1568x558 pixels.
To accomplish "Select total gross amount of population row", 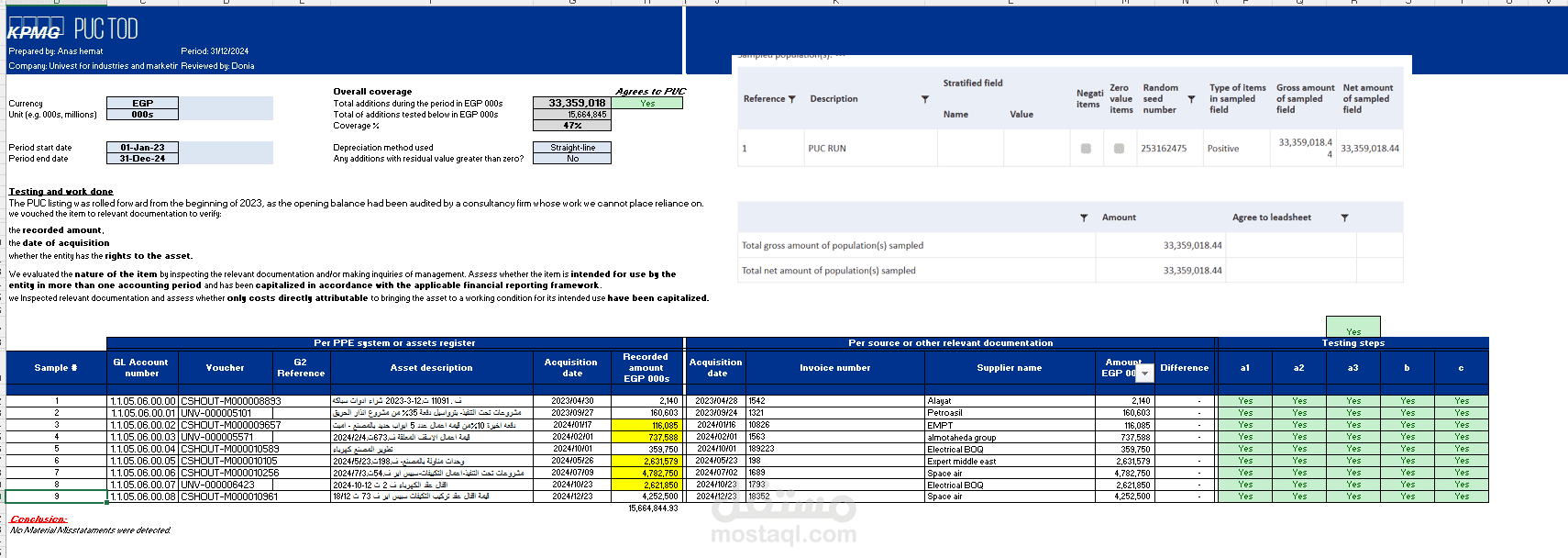I will coord(1070,245).
